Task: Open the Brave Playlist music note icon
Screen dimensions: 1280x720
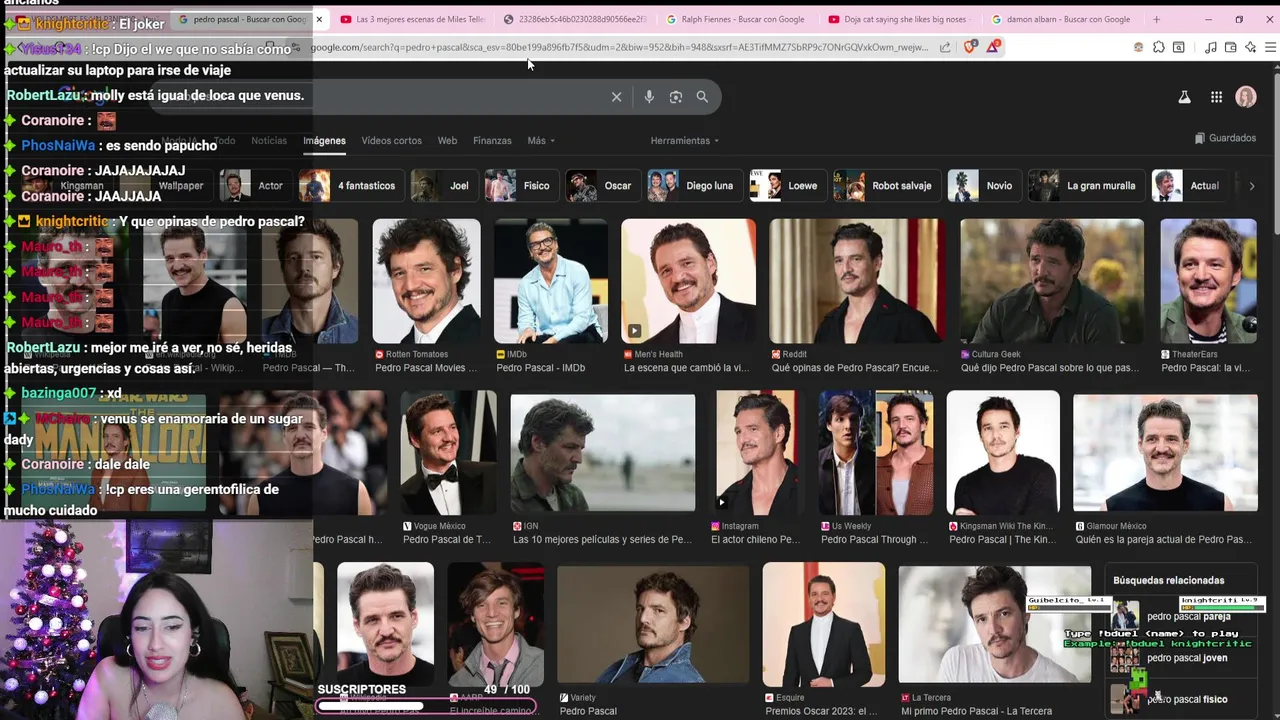Action: (x=1211, y=47)
